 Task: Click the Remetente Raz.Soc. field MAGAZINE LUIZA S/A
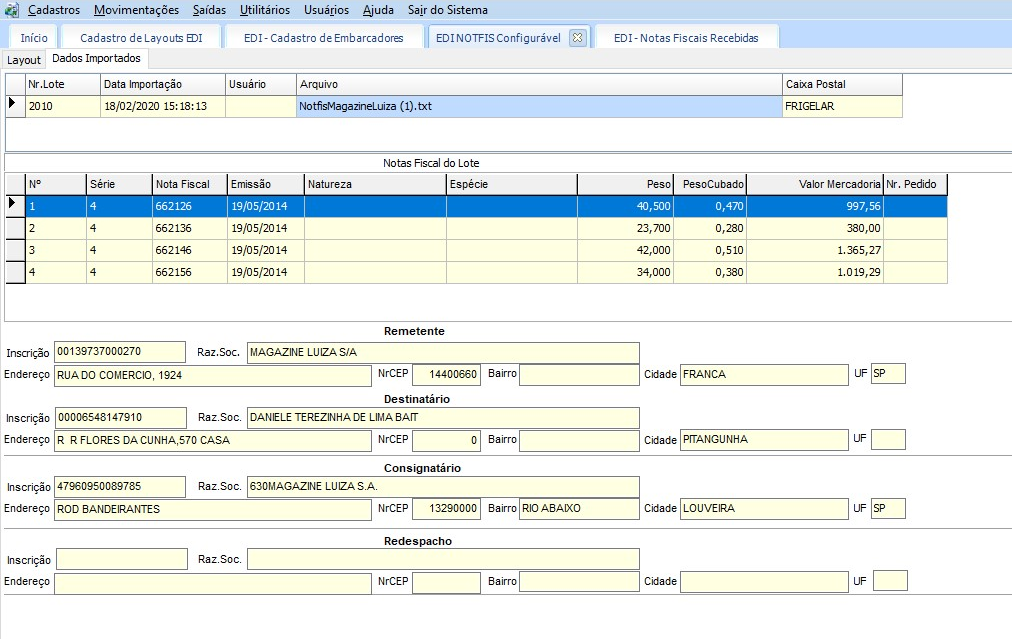[442, 352]
